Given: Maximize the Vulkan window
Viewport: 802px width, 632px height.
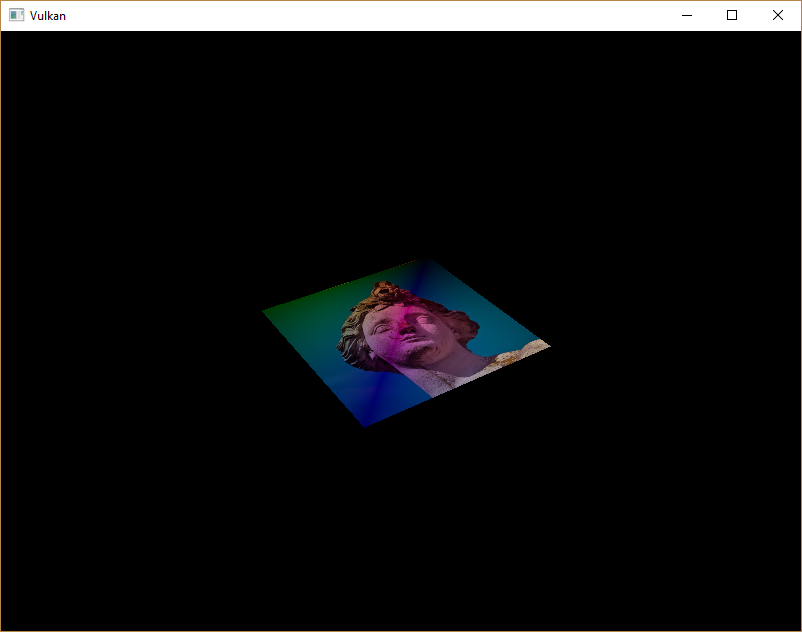Looking at the screenshot, I should 732,15.
